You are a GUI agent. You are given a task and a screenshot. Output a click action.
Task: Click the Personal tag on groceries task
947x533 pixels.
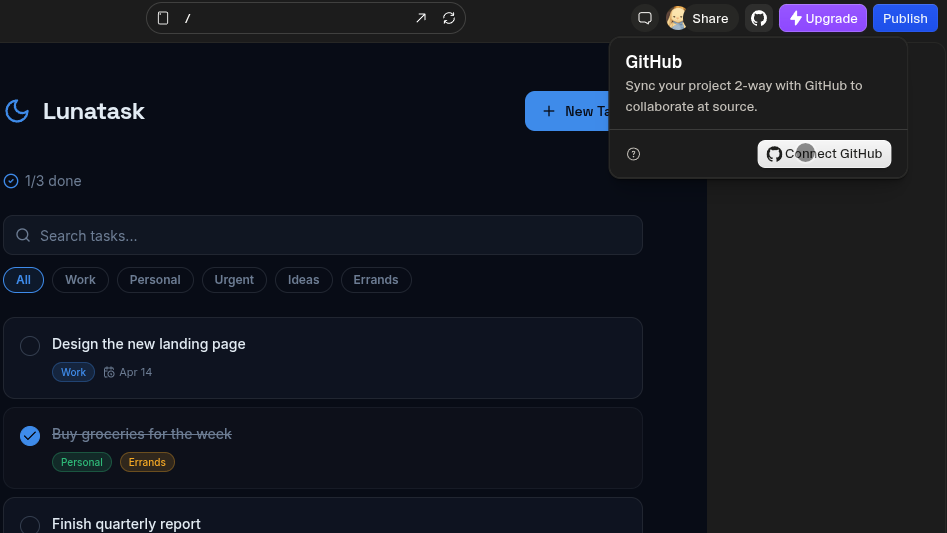click(x=82, y=462)
